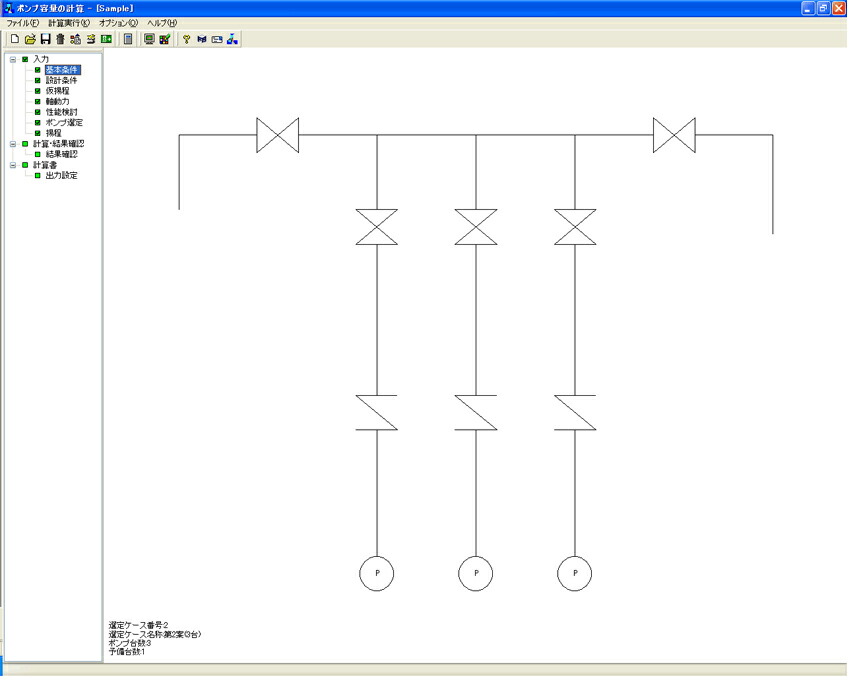Collapse the 入力 tree node

point(13,59)
